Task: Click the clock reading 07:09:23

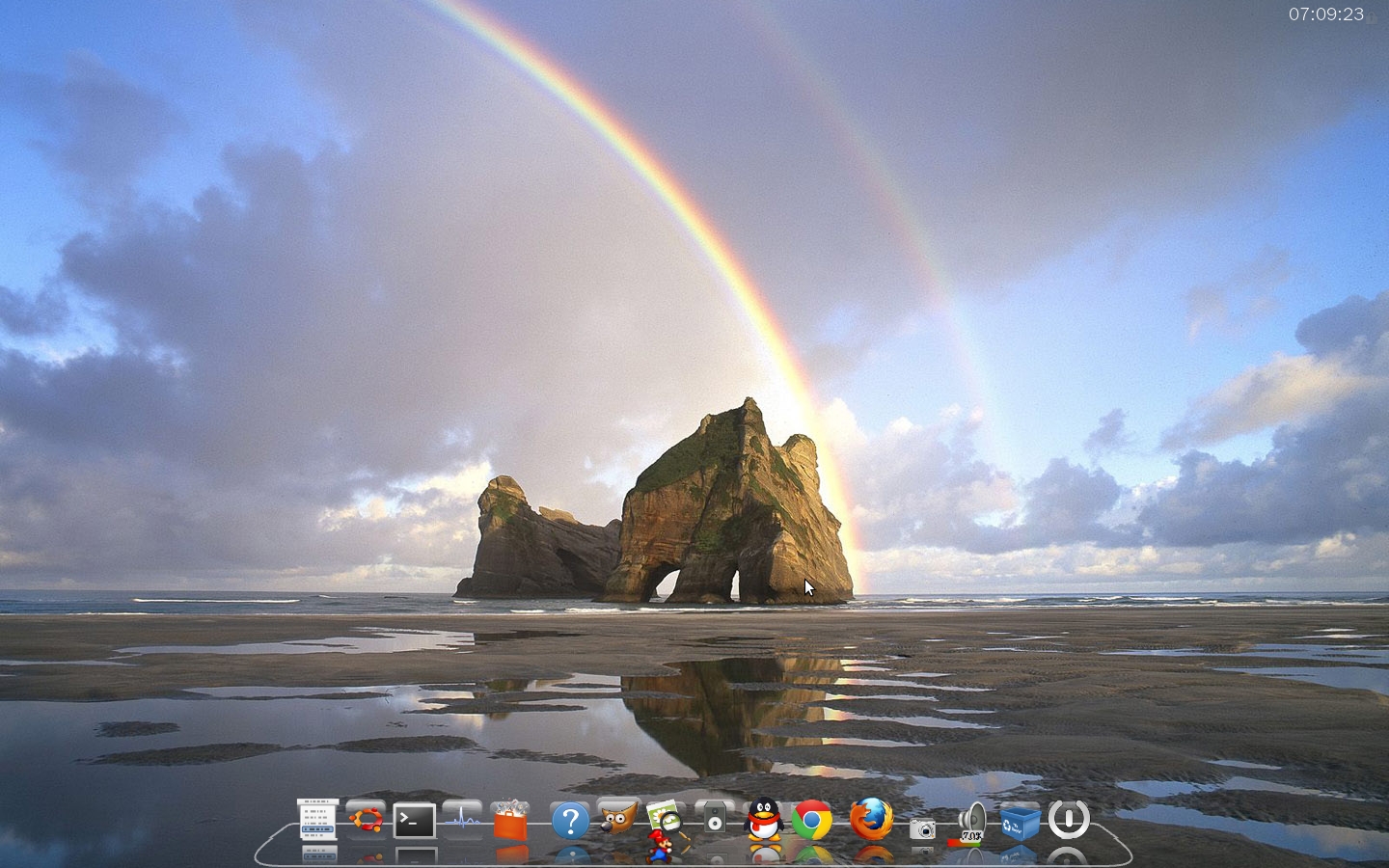Action: coord(1326,14)
